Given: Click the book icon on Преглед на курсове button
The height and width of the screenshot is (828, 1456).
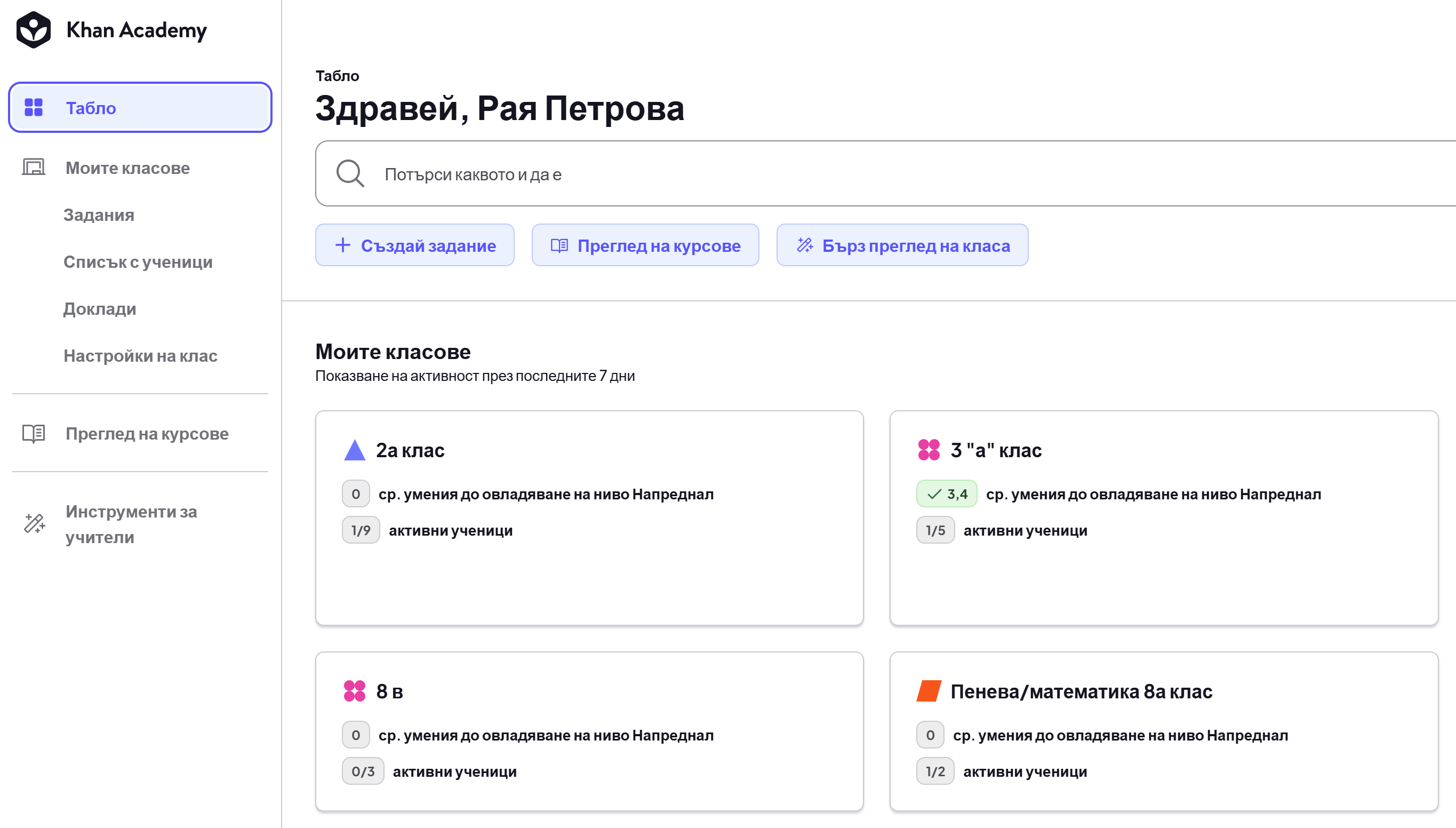Looking at the screenshot, I should [x=559, y=245].
